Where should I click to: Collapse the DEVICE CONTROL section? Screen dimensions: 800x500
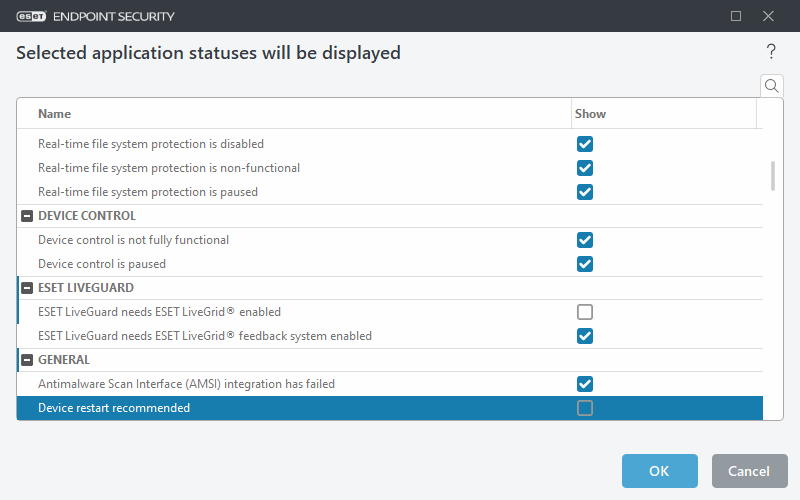click(x=27, y=216)
